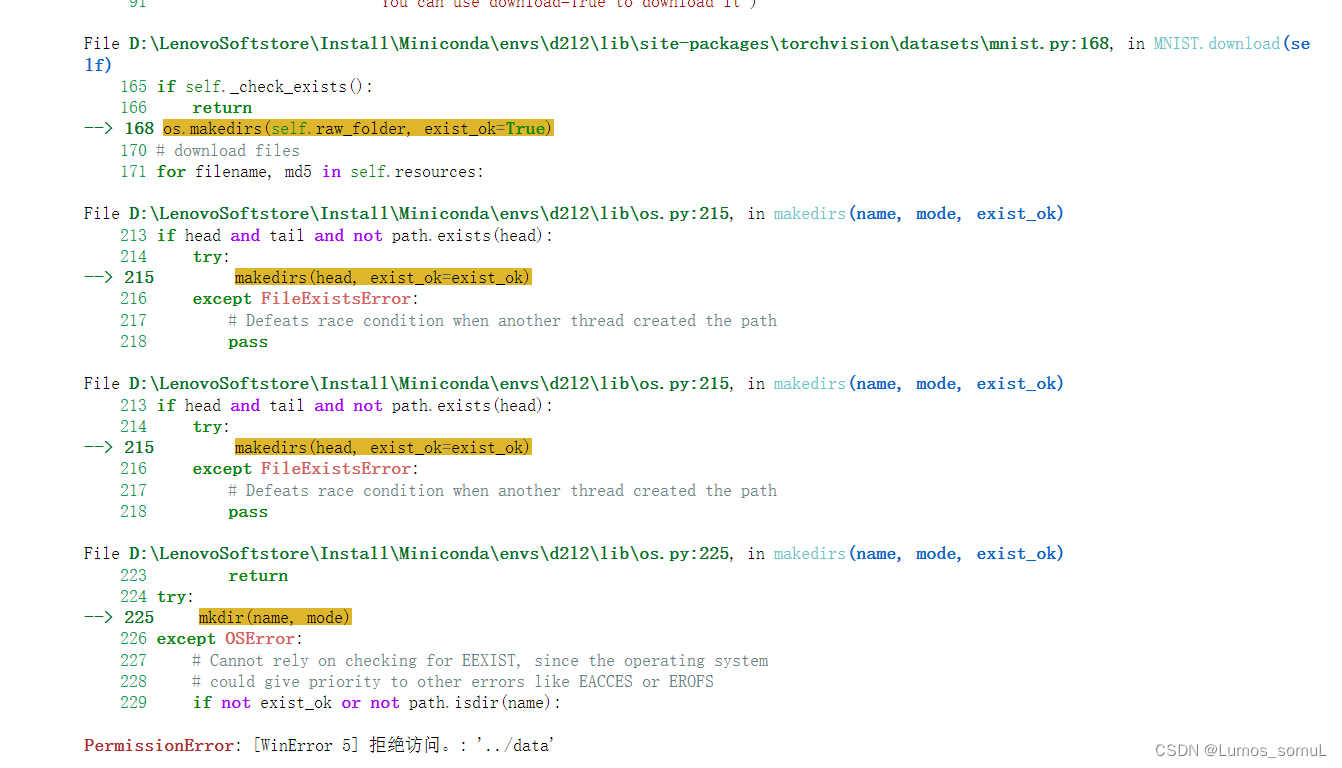Image resolution: width=1342 pixels, height=768 pixels.
Task: Click the 'try:' keyword on line 224
Action: 173,596
